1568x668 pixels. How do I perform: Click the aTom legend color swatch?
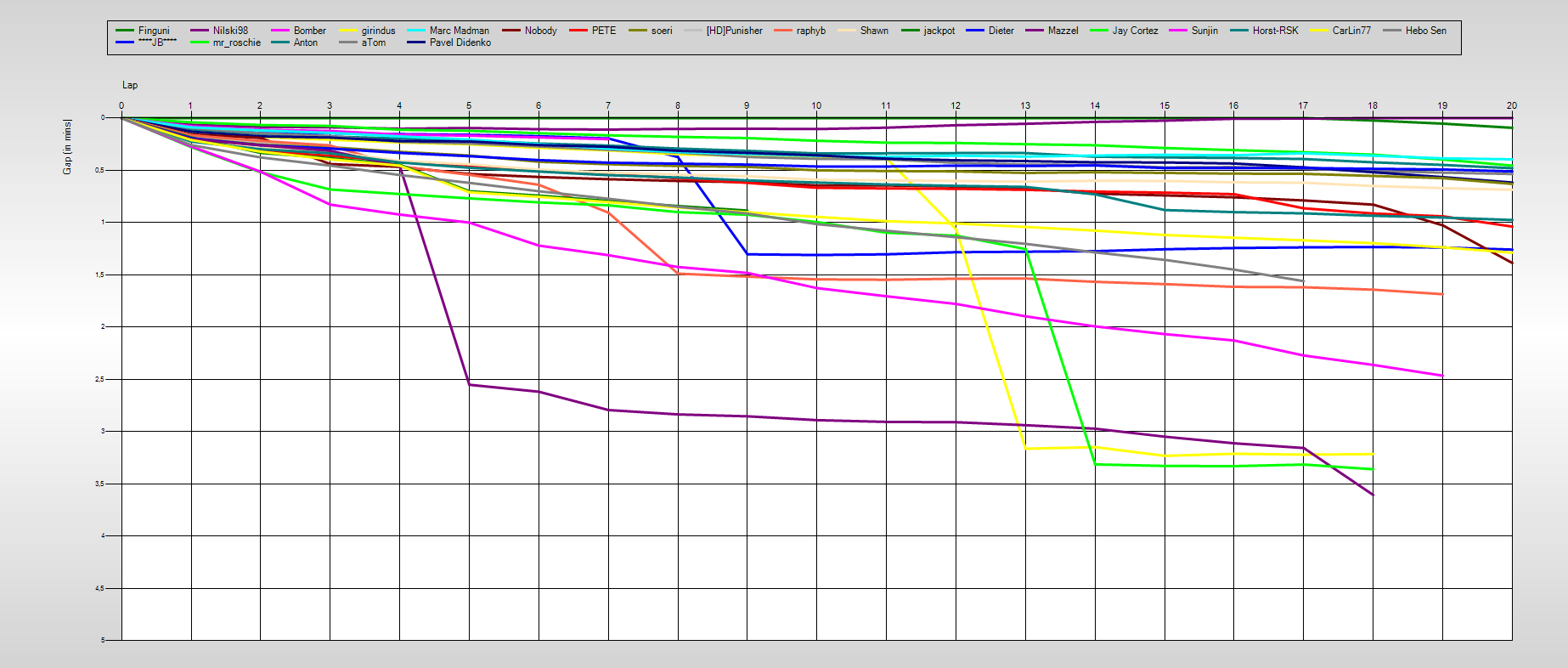pos(348,42)
